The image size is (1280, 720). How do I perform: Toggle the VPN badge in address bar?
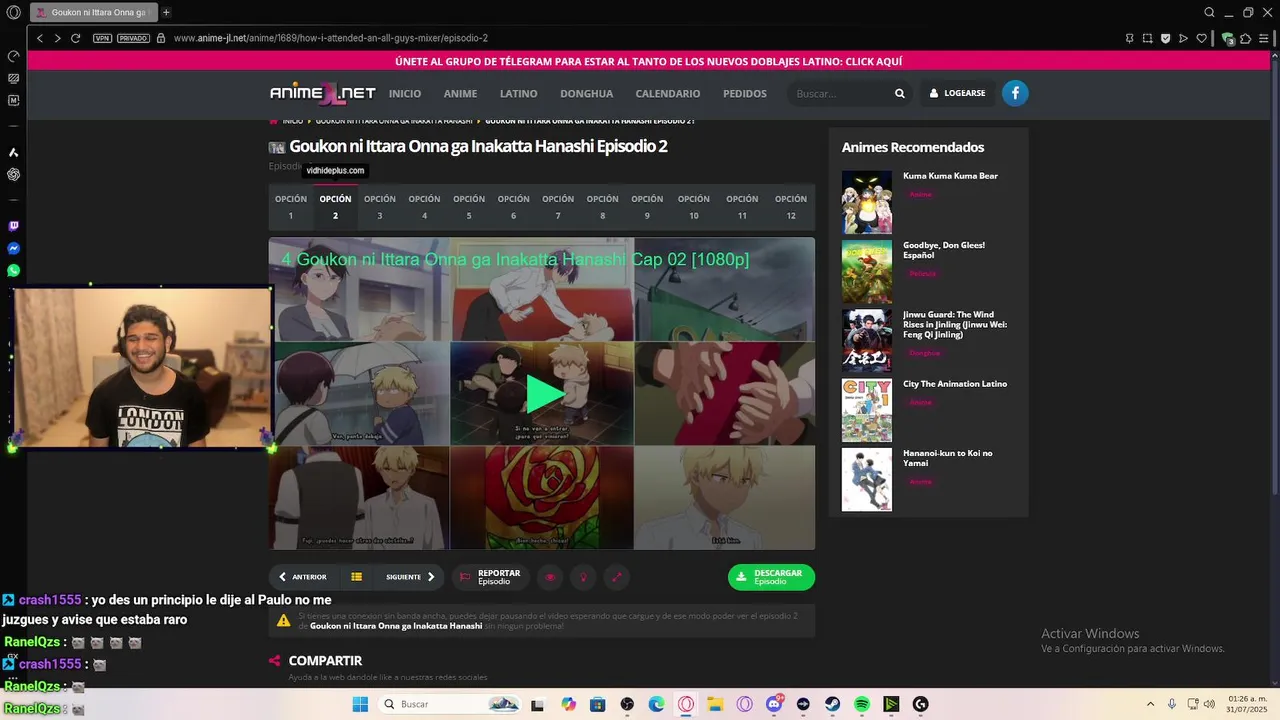(x=102, y=38)
